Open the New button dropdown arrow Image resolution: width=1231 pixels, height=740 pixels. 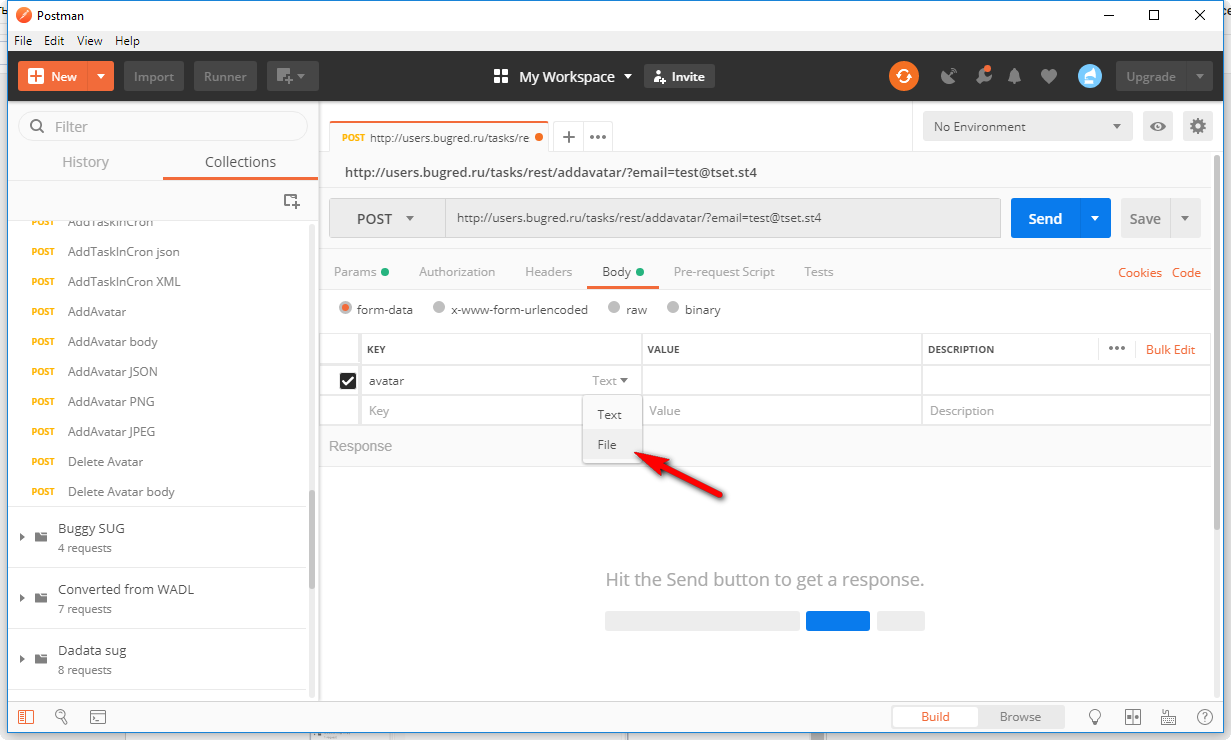click(101, 76)
